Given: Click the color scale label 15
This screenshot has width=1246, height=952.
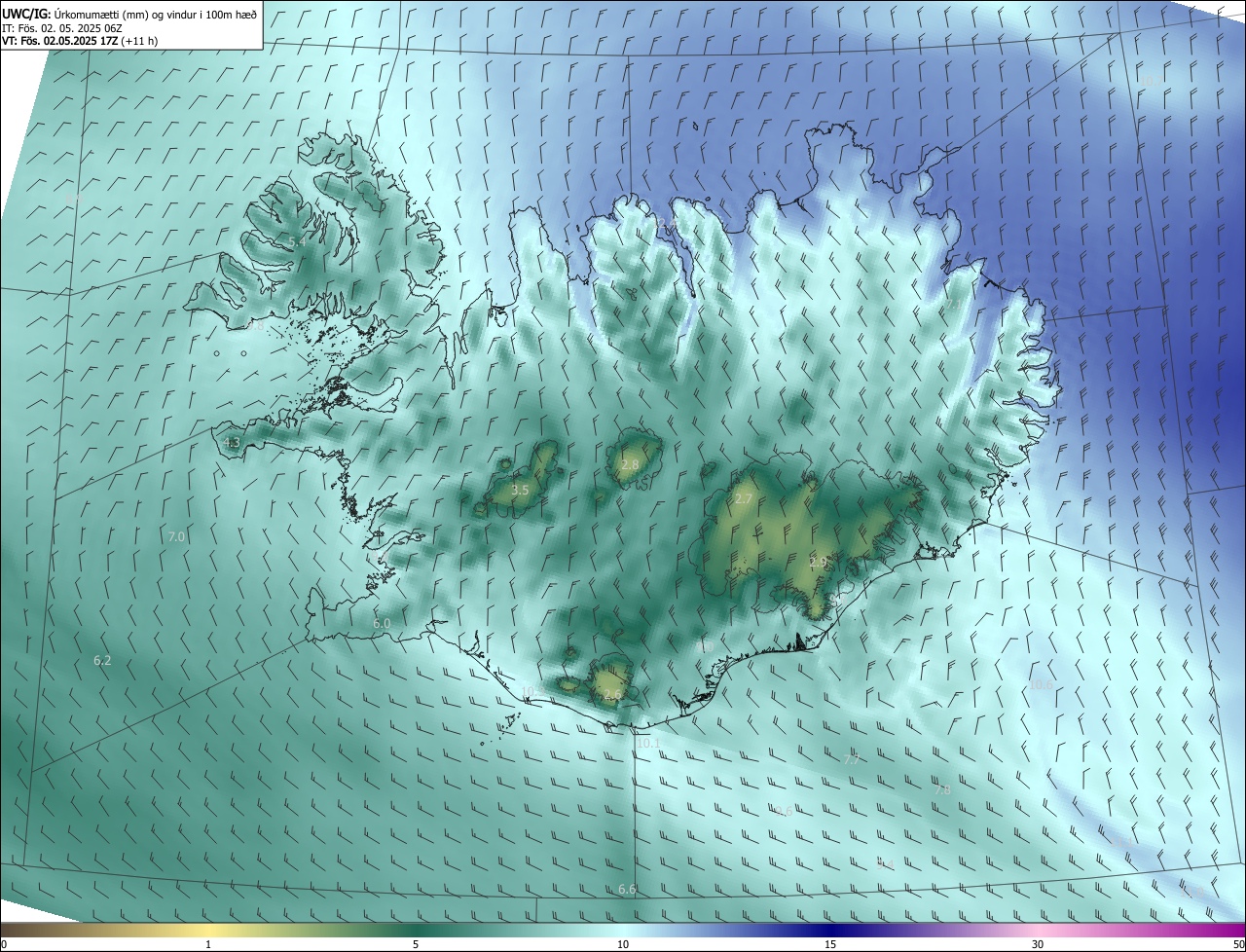Looking at the screenshot, I should (x=830, y=944).
